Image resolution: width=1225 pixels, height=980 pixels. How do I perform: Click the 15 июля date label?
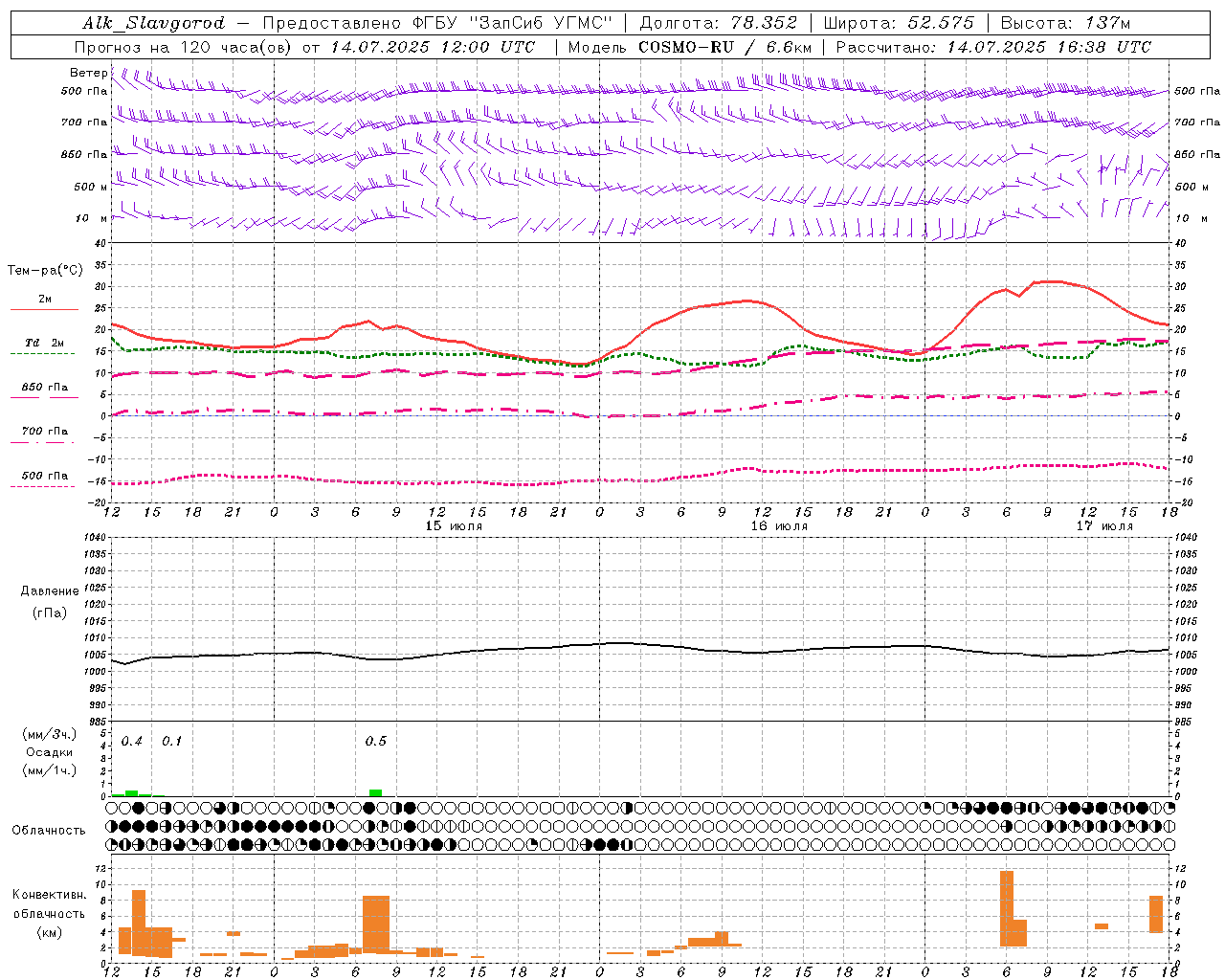tap(454, 526)
